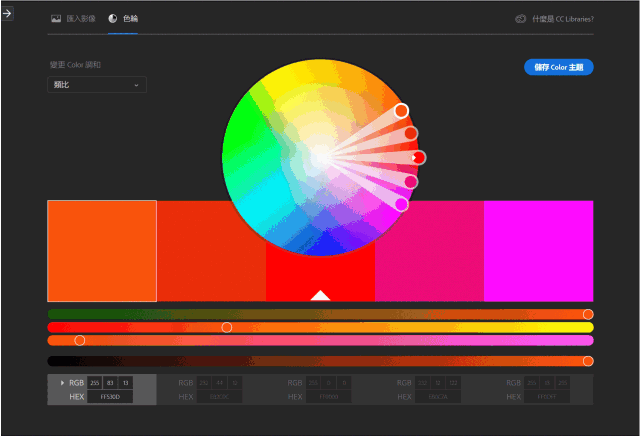Select the red-orange marker on color wheel

coord(411,133)
